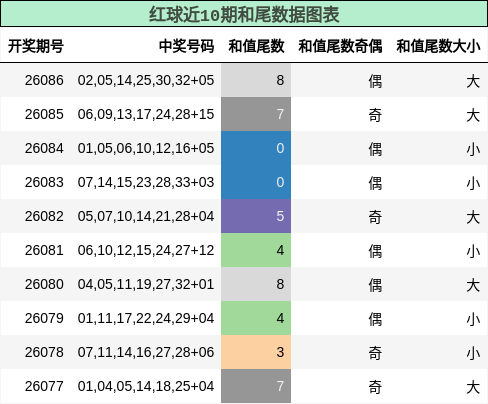Click the 和值尾数 column header
This screenshot has width=488, height=404.
256,46
